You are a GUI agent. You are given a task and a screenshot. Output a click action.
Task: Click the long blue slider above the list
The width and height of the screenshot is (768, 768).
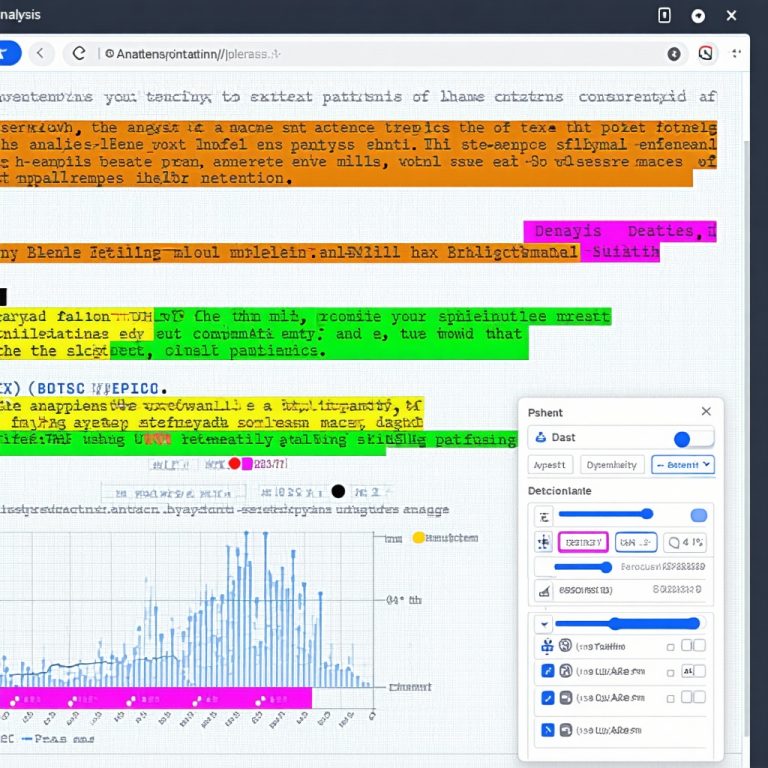click(x=627, y=624)
